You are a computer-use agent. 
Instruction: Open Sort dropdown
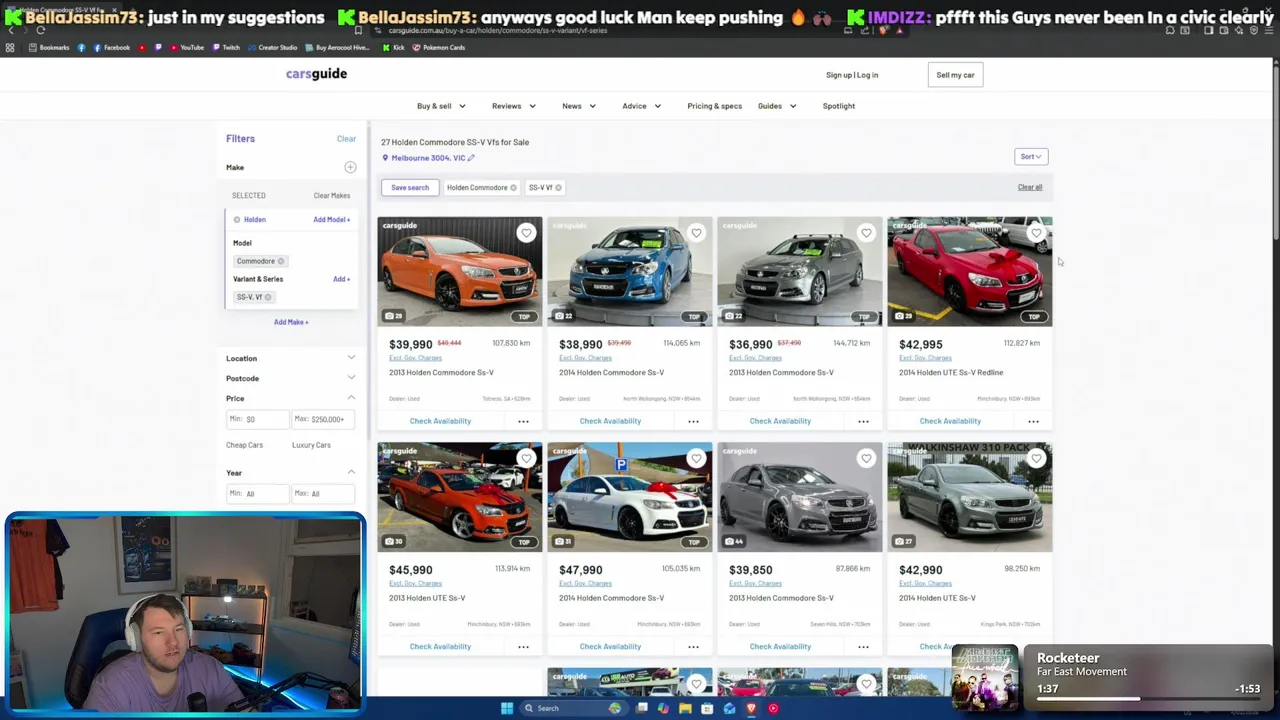pyautogui.click(x=1031, y=156)
